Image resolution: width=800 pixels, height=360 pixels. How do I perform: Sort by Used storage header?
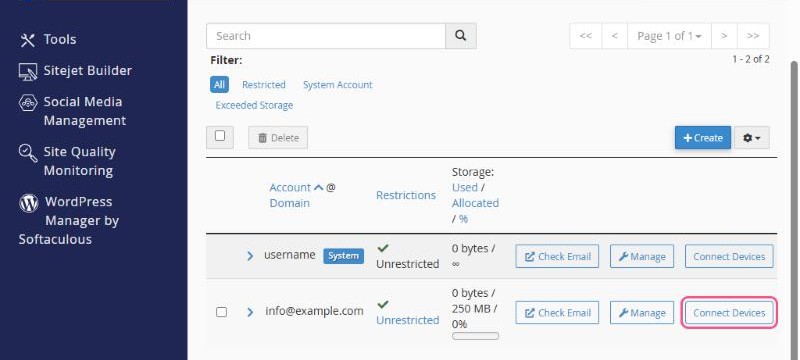pyautogui.click(x=465, y=187)
